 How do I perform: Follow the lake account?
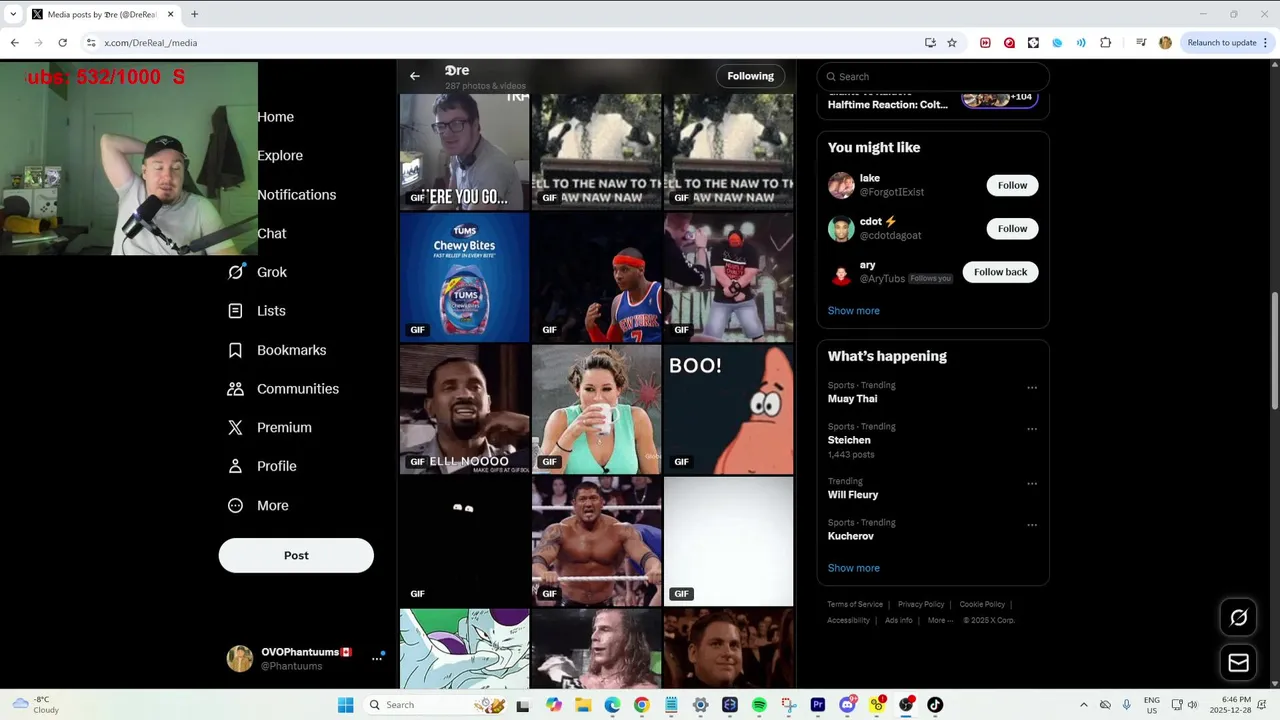1012,185
